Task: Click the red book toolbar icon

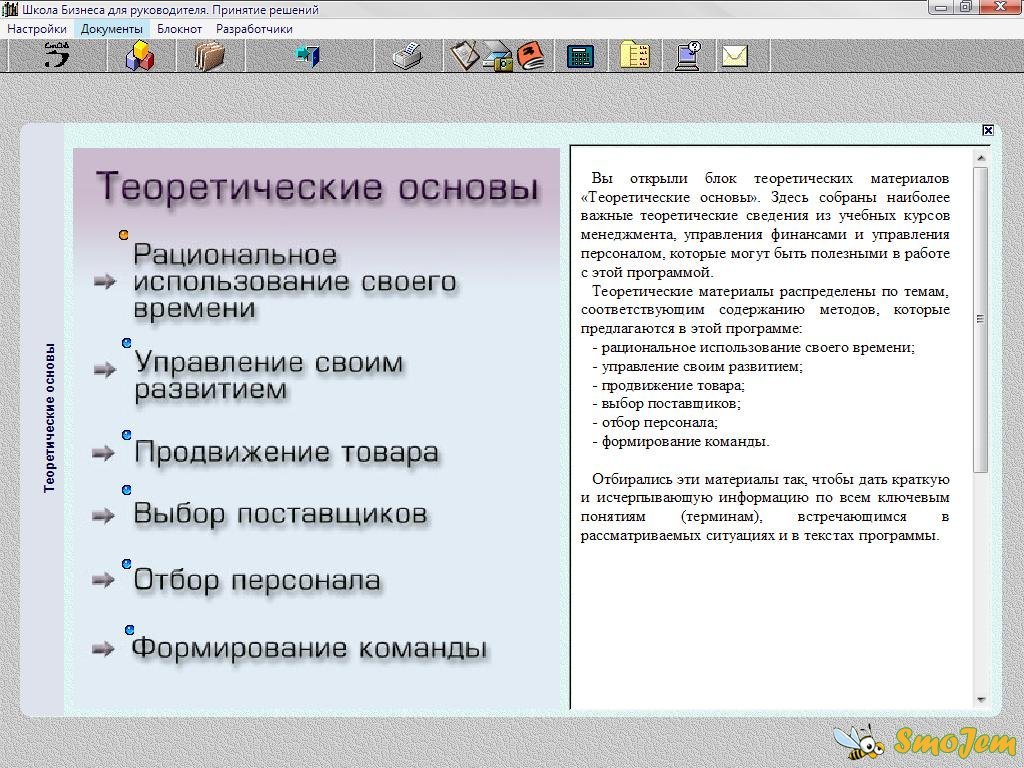Action: point(531,56)
